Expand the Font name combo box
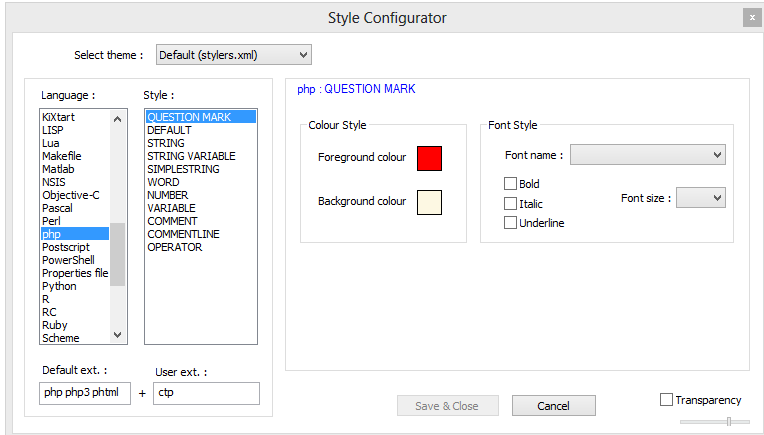 (x=647, y=155)
